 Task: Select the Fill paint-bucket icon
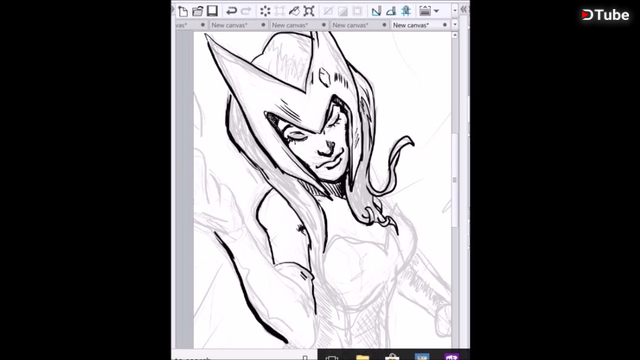294,11
